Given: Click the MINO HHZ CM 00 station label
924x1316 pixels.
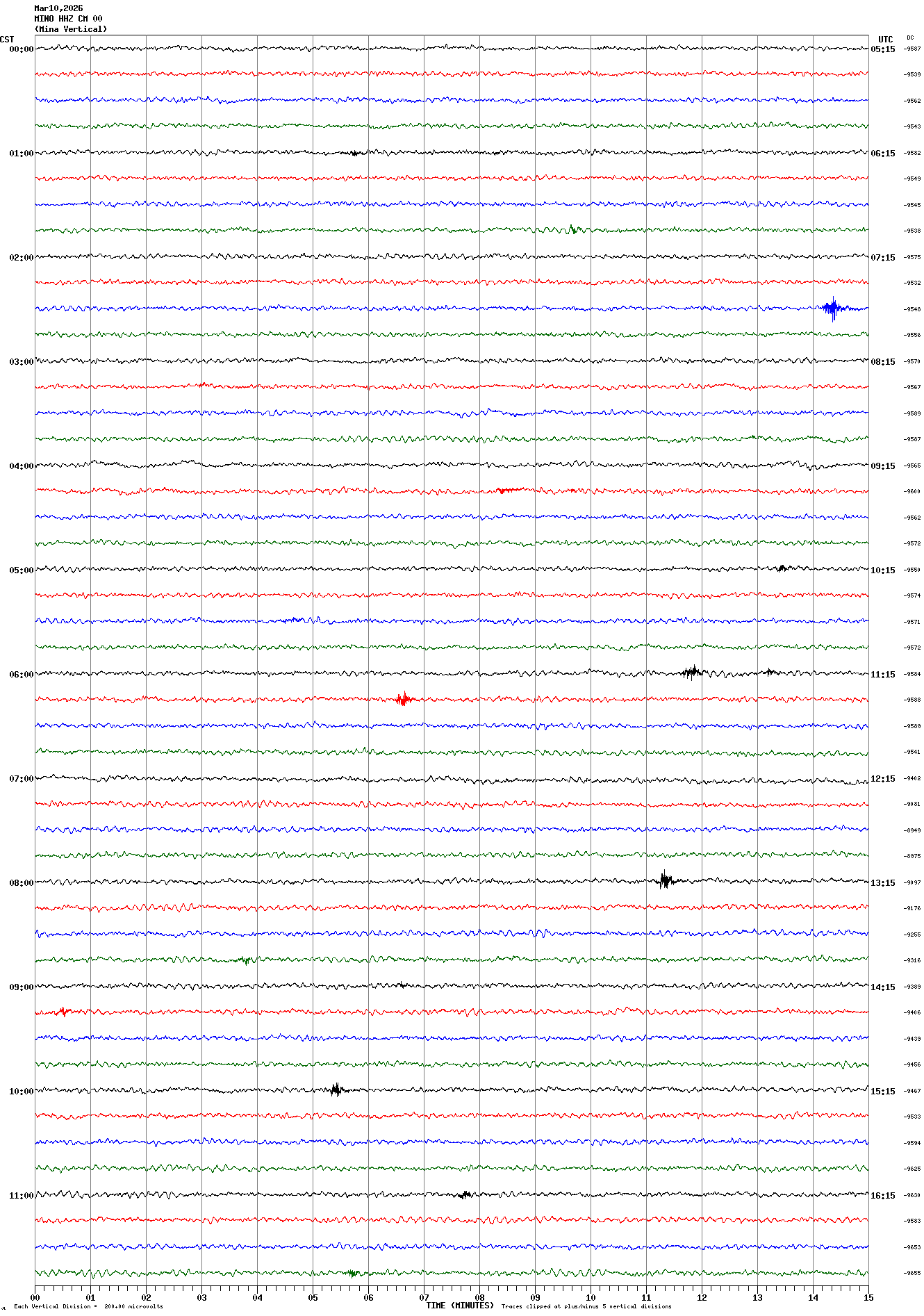Looking at the screenshot, I should coord(68,19).
